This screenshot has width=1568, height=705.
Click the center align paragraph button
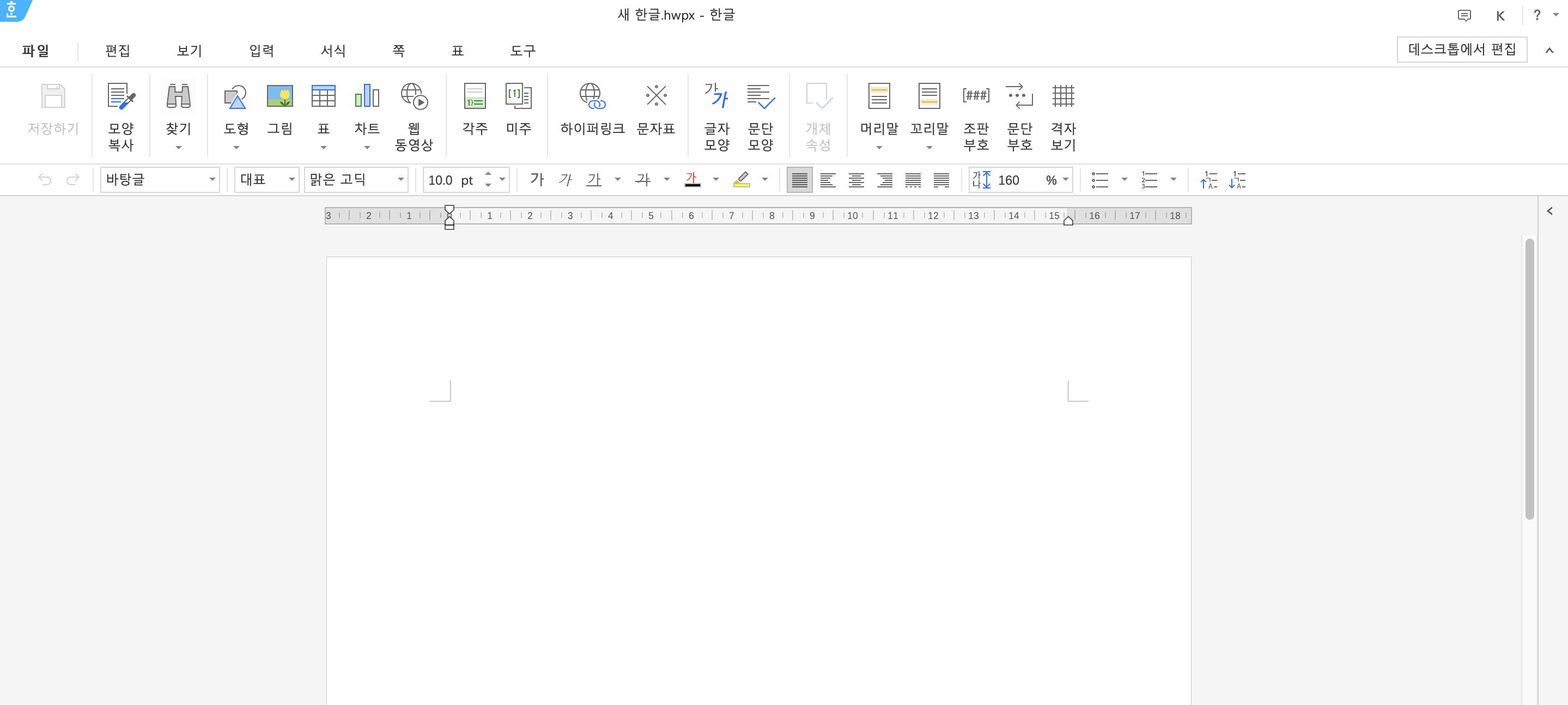tap(856, 180)
